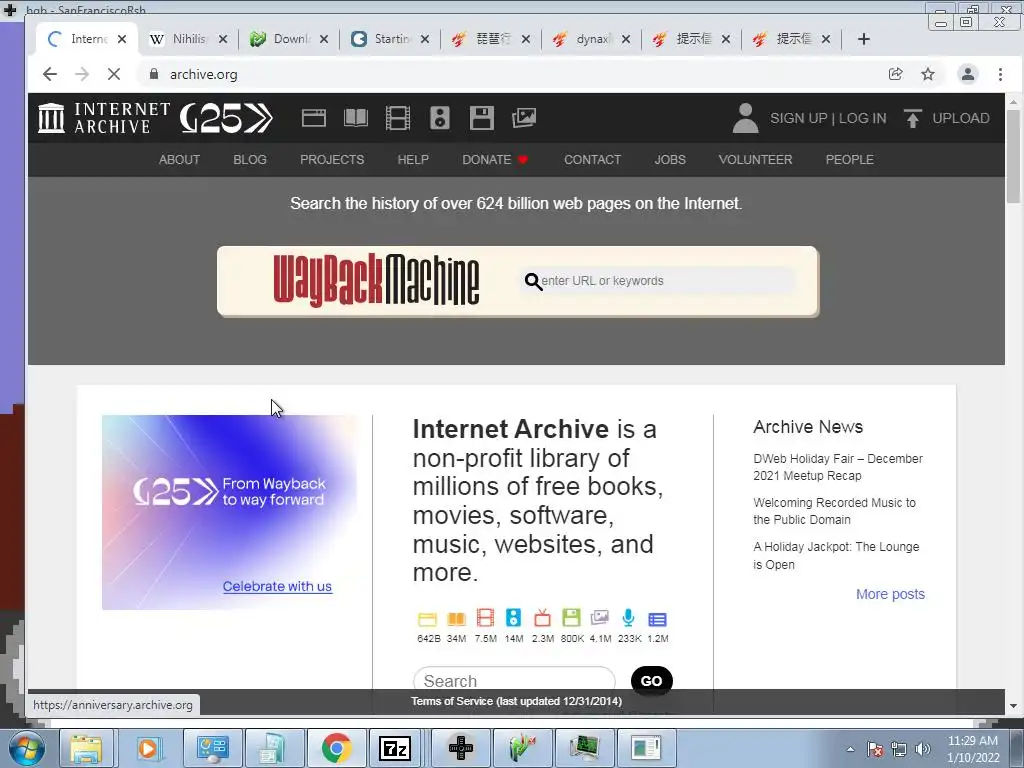Click the 233K concerts microphone icon
The width and height of the screenshot is (1024, 768).
coord(628,618)
